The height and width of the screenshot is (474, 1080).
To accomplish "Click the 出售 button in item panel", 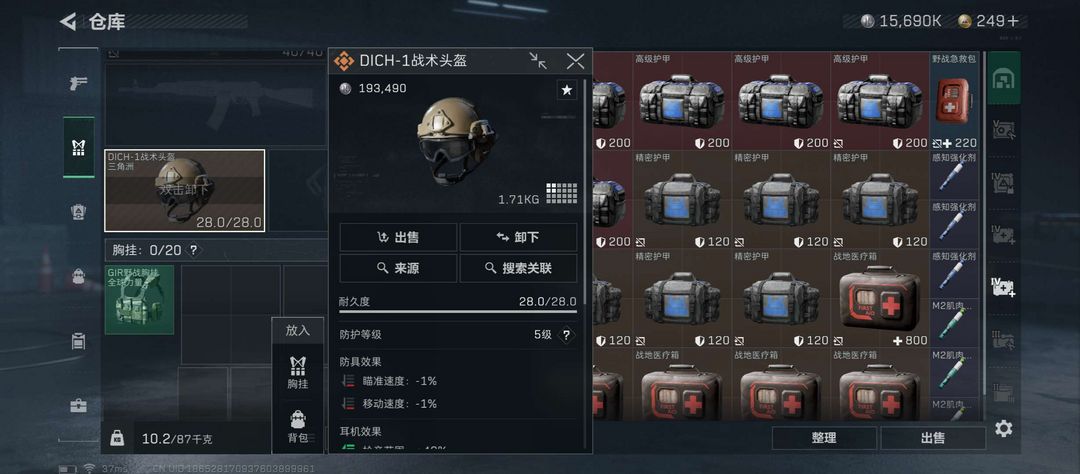I will tap(398, 237).
